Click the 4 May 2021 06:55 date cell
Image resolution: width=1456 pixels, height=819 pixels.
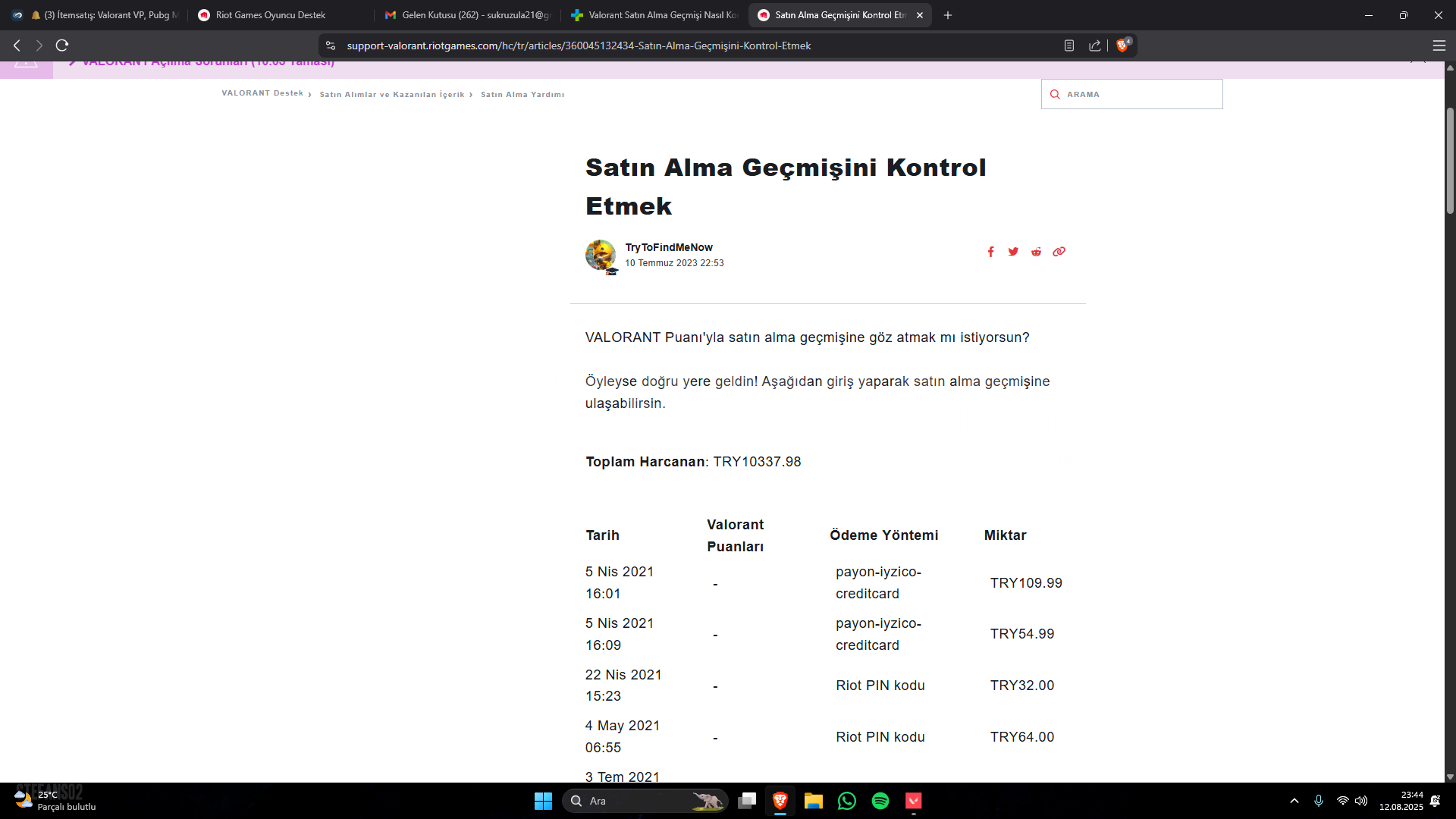coord(623,736)
